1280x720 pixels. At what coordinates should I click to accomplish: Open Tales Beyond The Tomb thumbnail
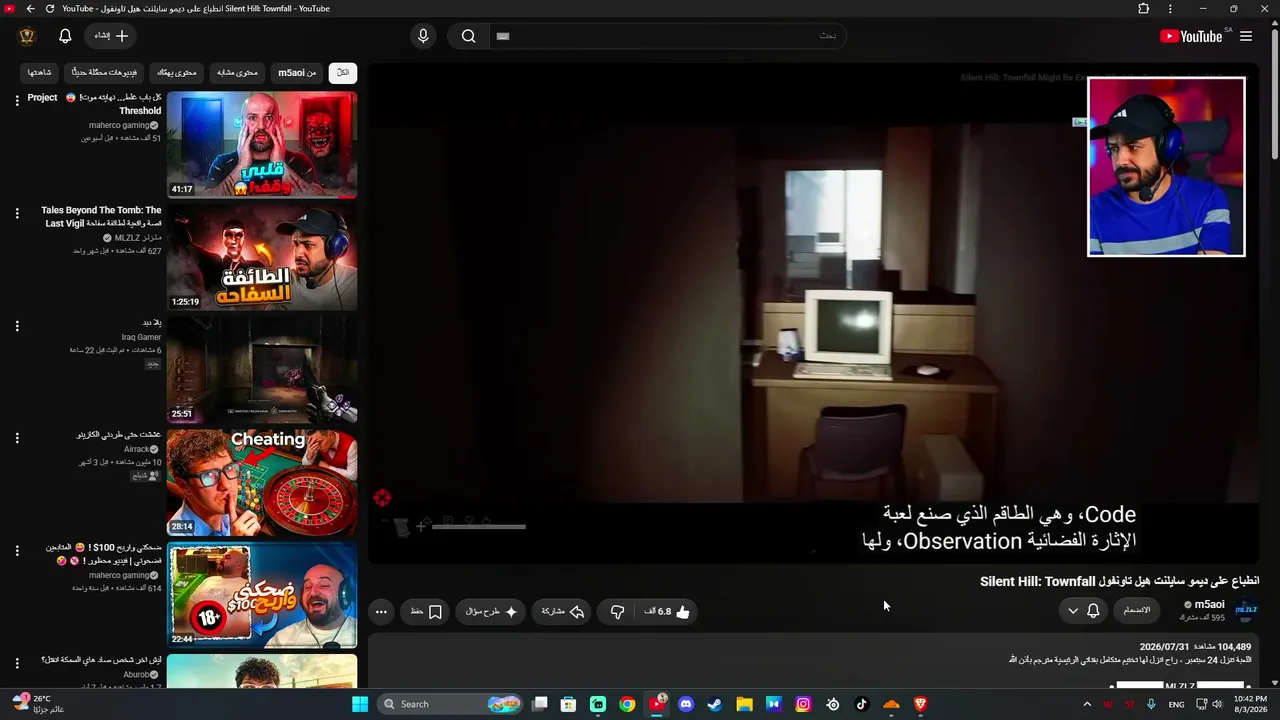tap(262, 258)
